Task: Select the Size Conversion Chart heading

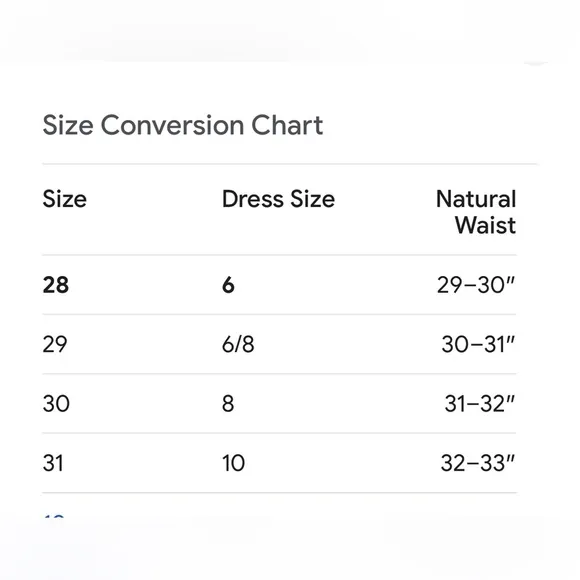Action: click(183, 125)
